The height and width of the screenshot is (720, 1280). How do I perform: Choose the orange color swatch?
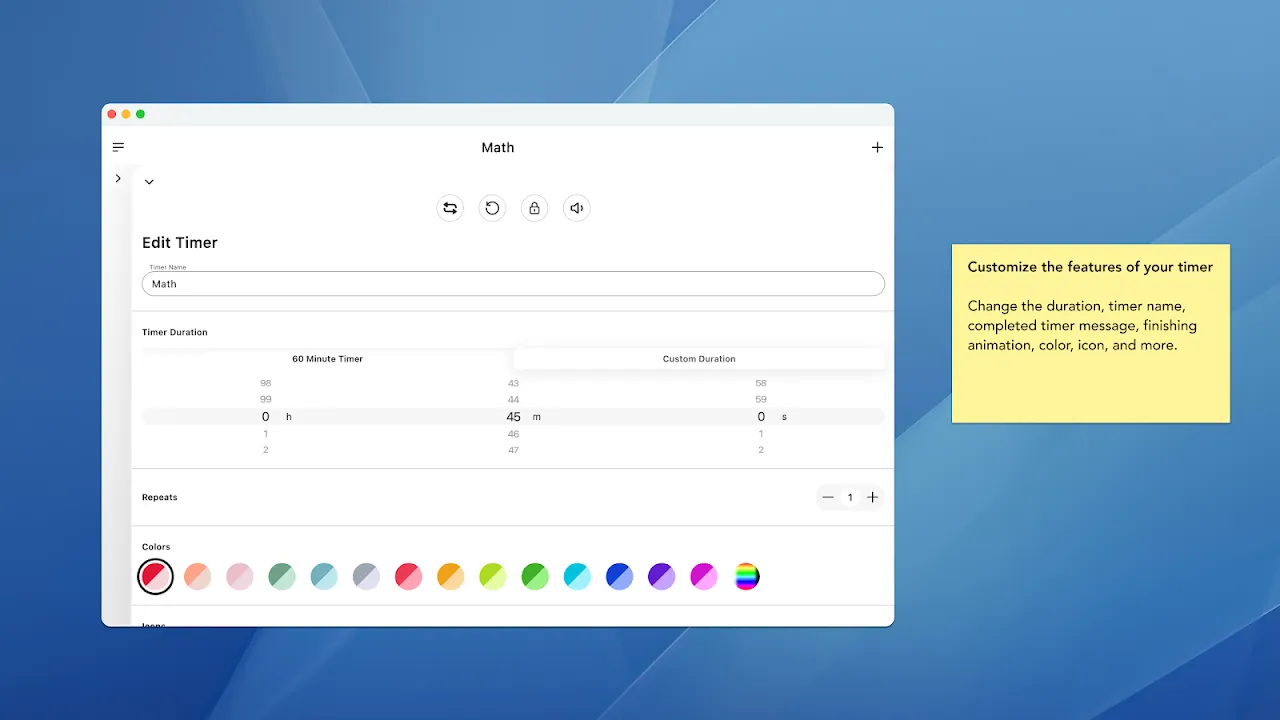click(450, 576)
